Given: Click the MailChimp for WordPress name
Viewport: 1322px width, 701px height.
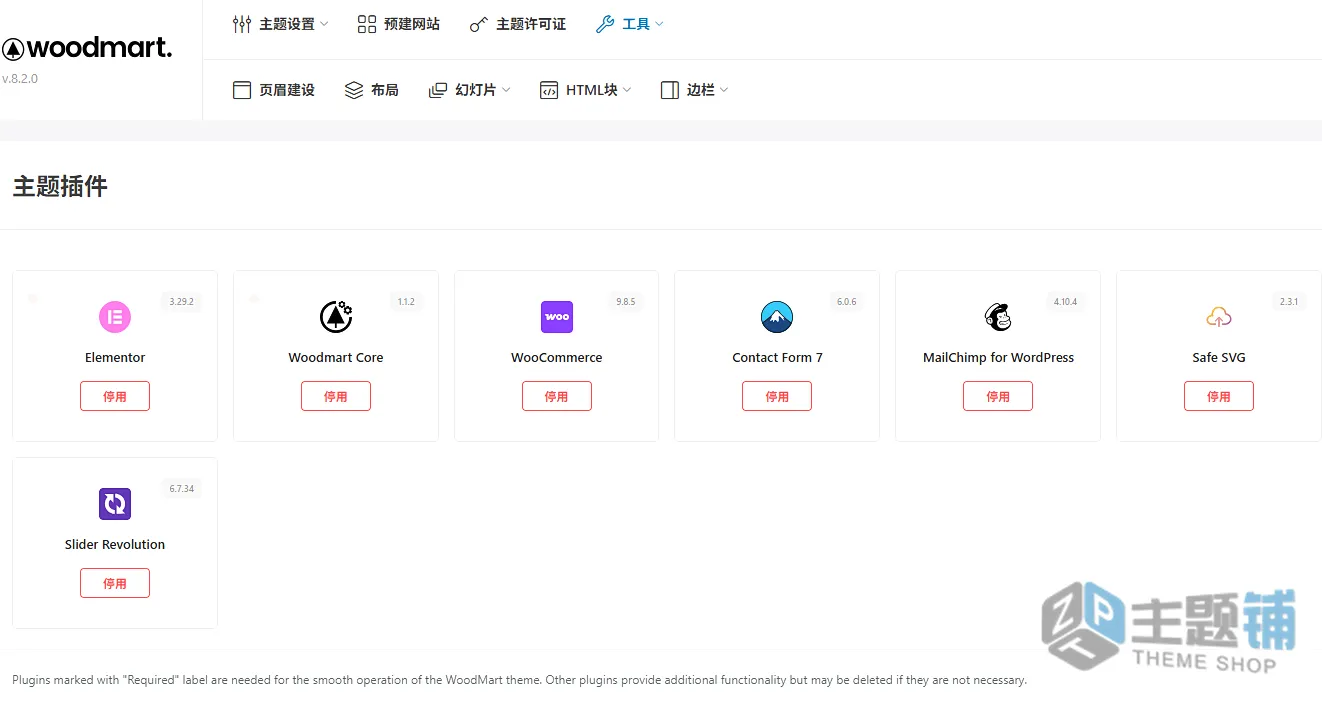Looking at the screenshot, I should pyautogui.click(x=998, y=357).
